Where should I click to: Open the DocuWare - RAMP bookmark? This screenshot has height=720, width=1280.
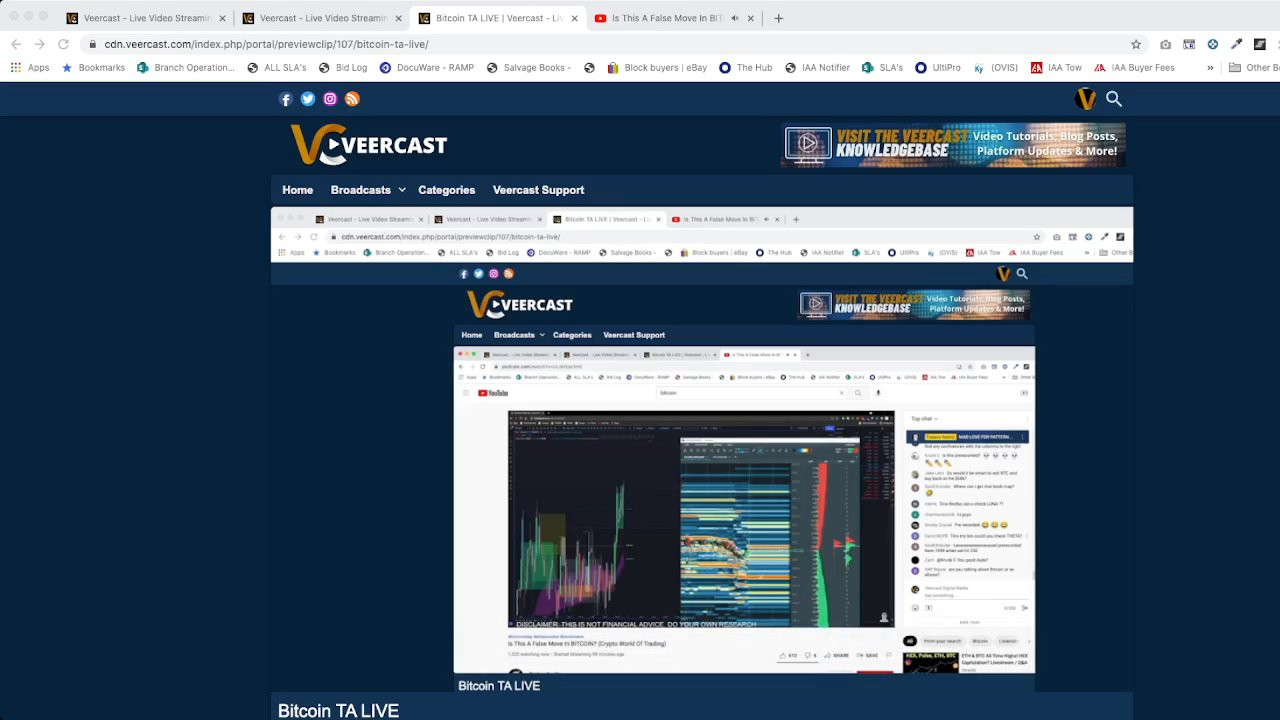point(426,68)
